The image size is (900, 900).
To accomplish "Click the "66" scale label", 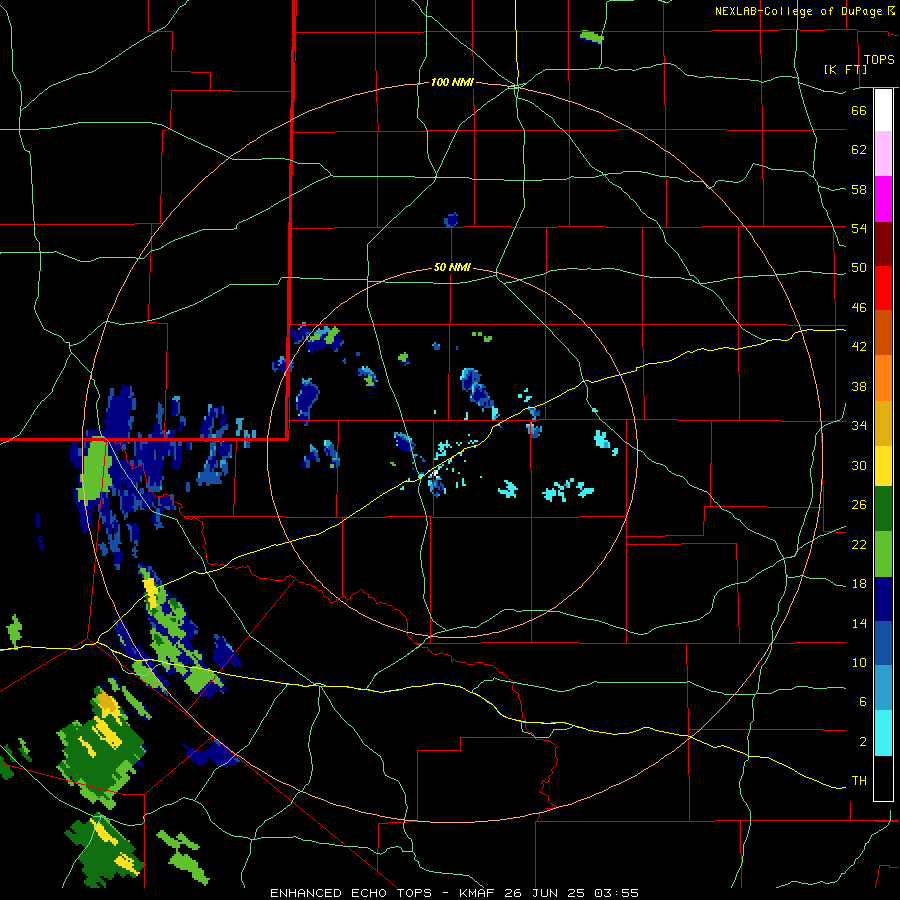I will (859, 110).
